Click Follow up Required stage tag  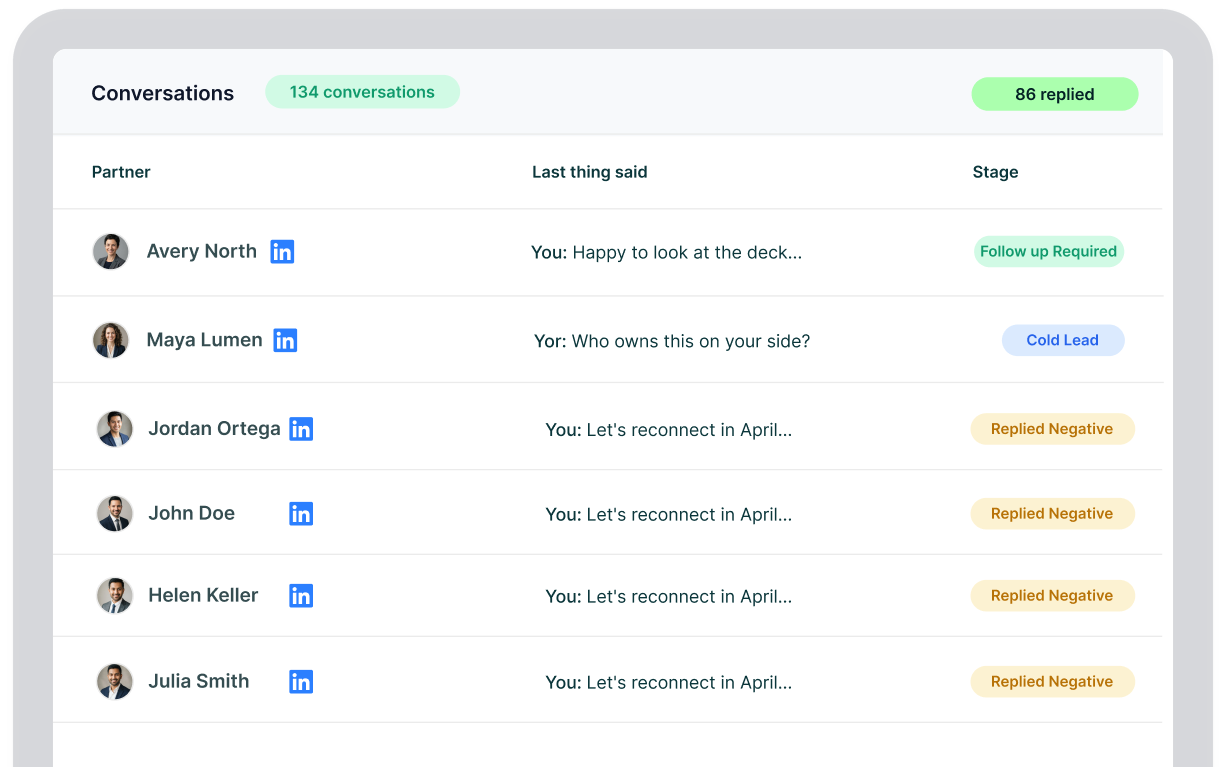coord(1049,252)
